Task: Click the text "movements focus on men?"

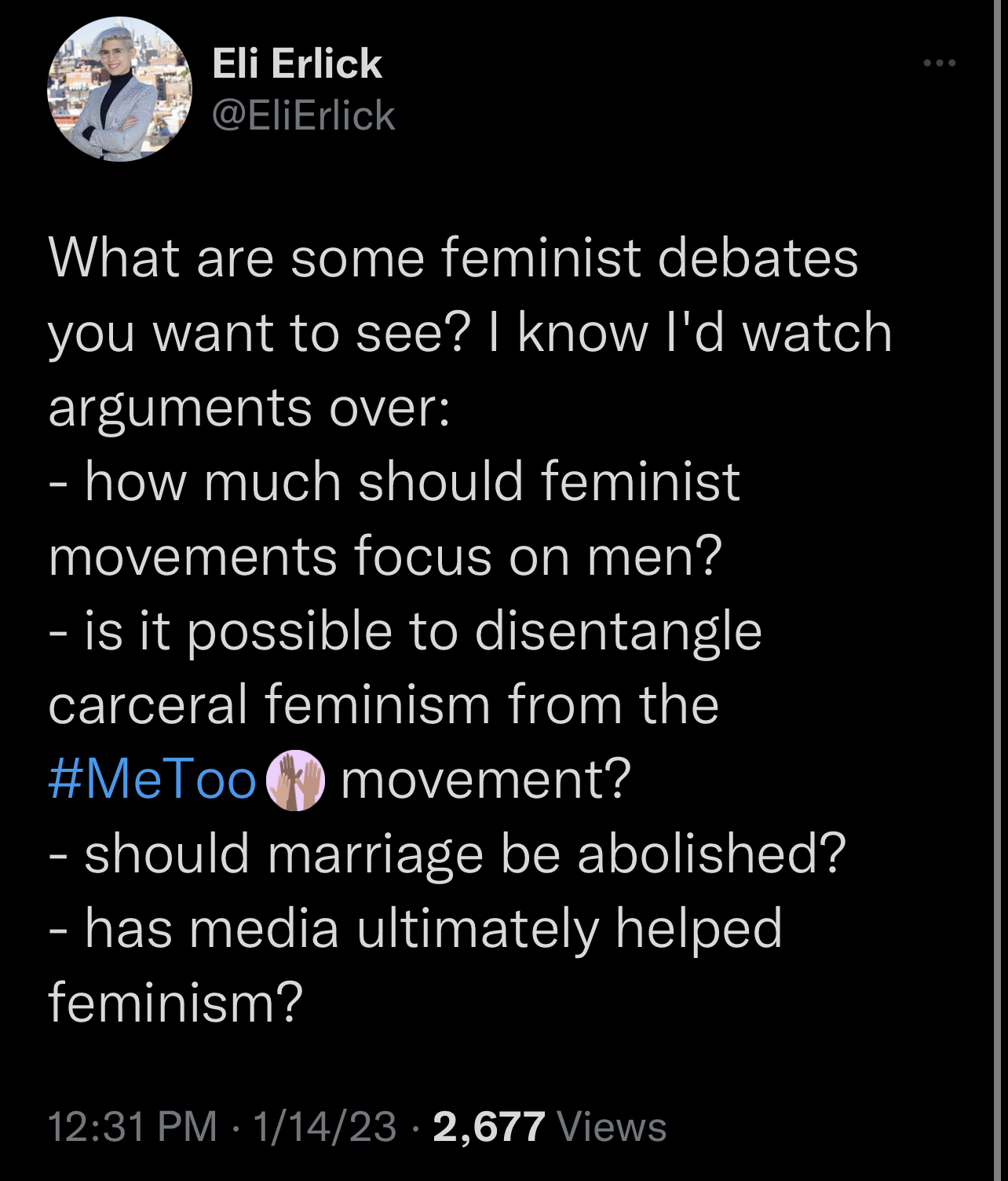Action: pyautogui.click(x=385, y=556)
